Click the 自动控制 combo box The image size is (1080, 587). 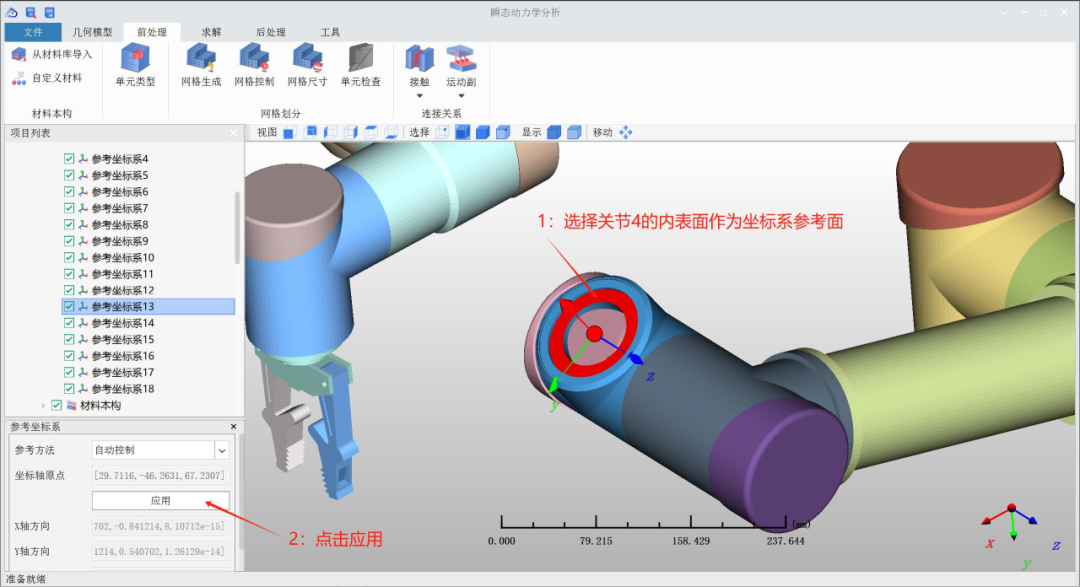coord(160,451)
